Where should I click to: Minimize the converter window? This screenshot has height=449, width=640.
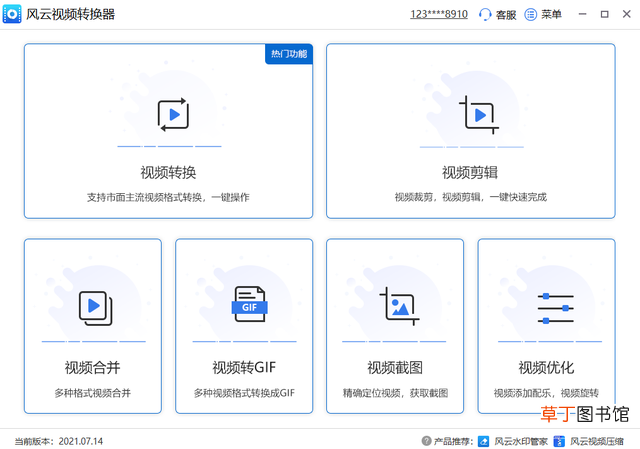point(582,14)
